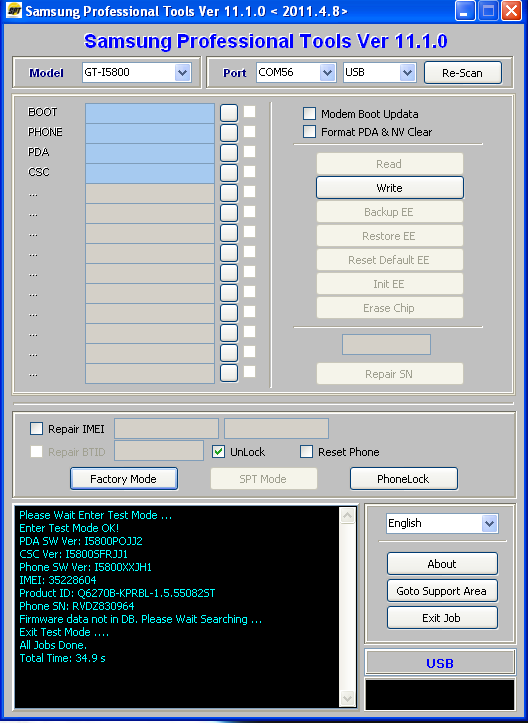Screen dimensions: 529x724
Task: Click the PHONE file path field
Action: tap(150, 133)
